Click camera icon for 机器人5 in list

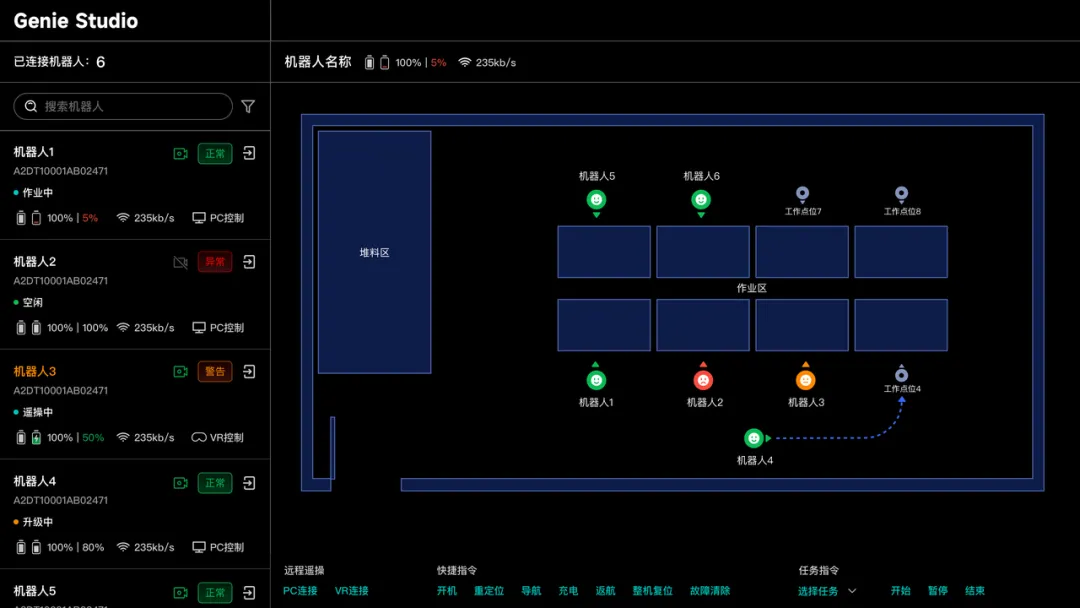click(x=180, y=593)
